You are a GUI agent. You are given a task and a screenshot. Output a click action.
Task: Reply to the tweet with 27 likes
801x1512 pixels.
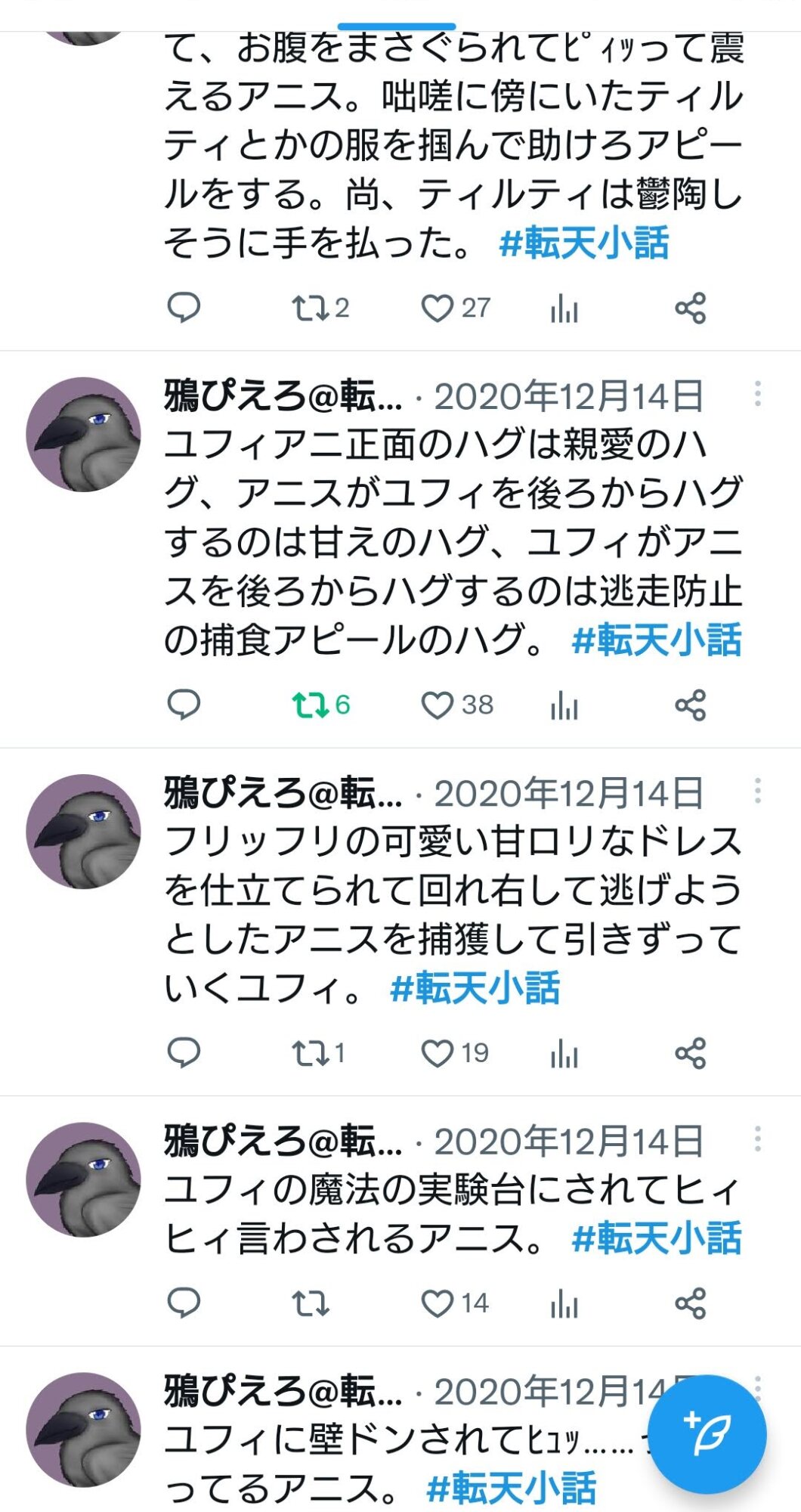point(184,308)
